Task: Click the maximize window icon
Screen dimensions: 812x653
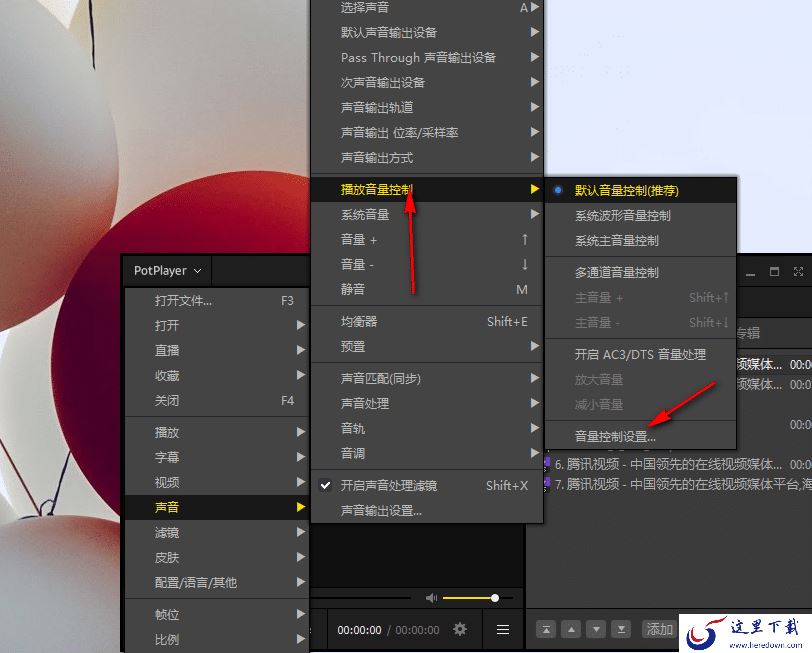Action: (775, 271)
